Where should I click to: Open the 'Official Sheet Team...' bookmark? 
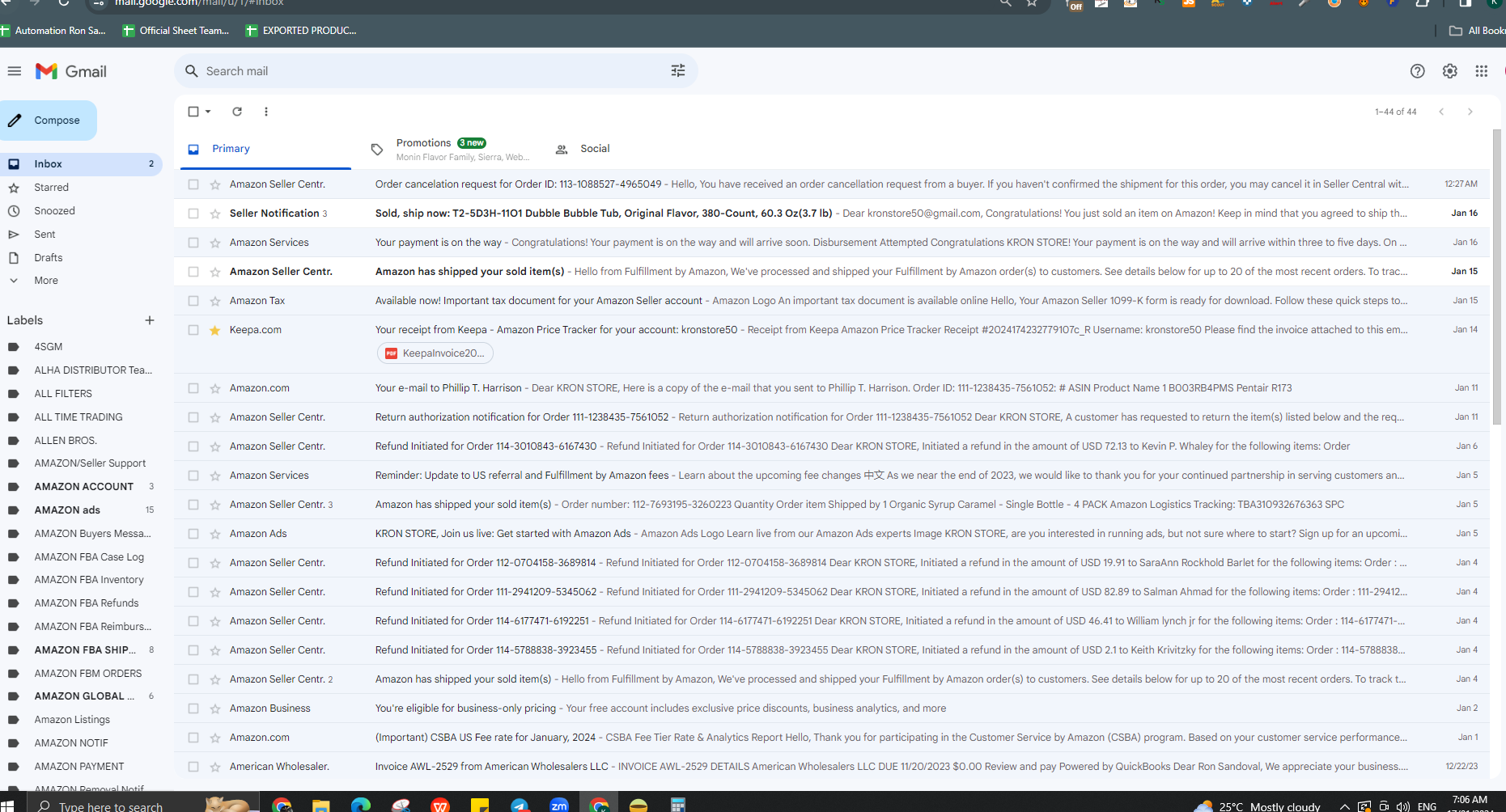pyautogui.click(x=176, y=31)
